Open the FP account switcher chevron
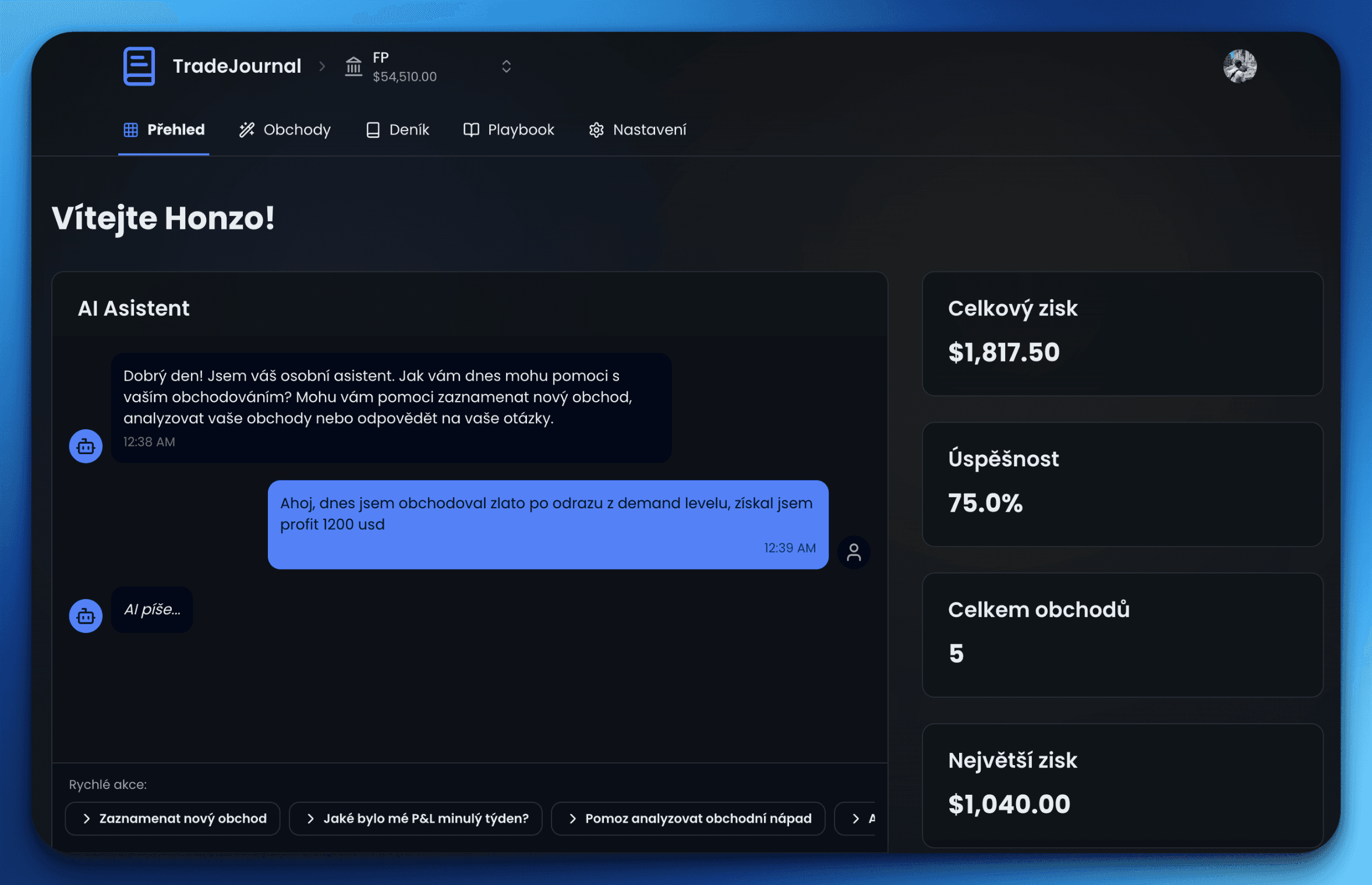Screen dimensions: 1372x885 tap(506, 66)
